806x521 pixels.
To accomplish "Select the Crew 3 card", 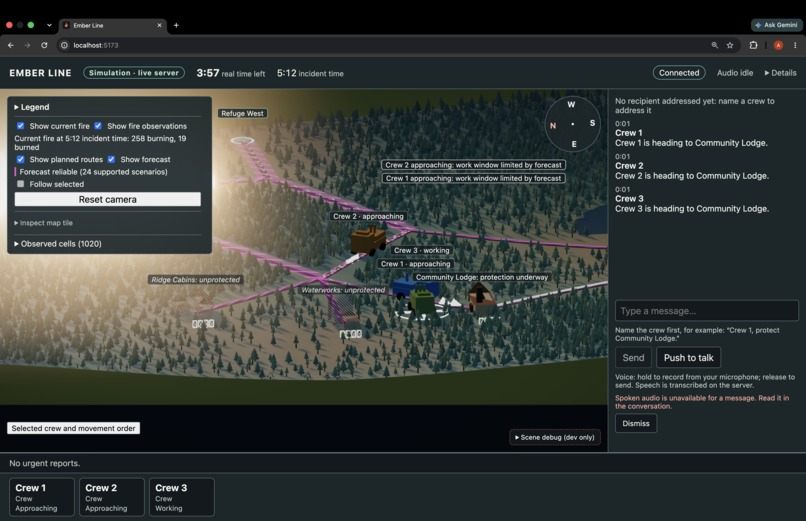I will click(181, 497).
